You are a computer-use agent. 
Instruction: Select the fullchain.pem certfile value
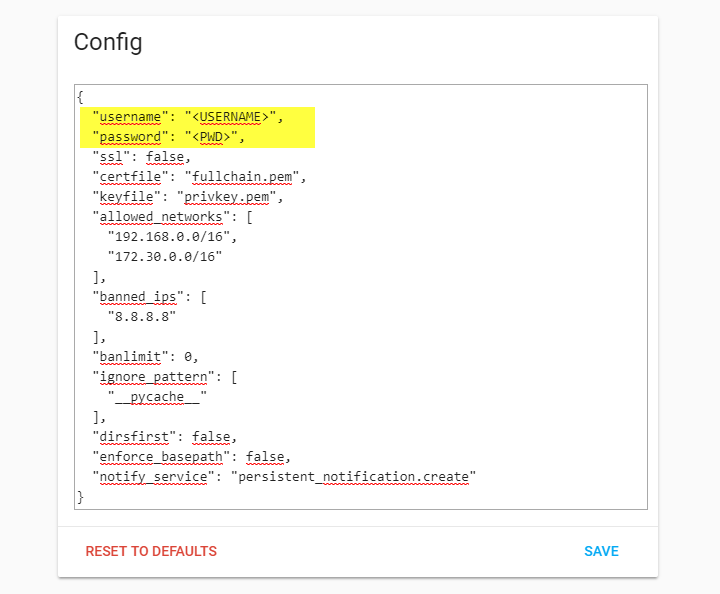(x=248, y=177)
